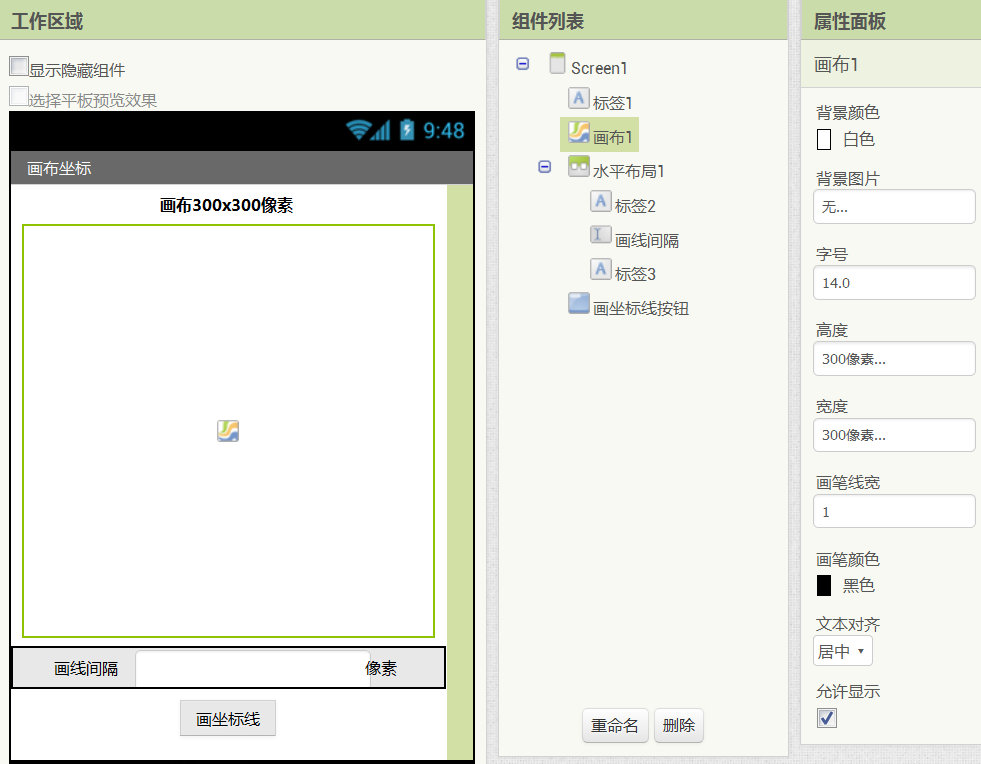This screenshot has width=981, height=764.
Task: Click the 标签3 label icon
Action: (600, 269)
